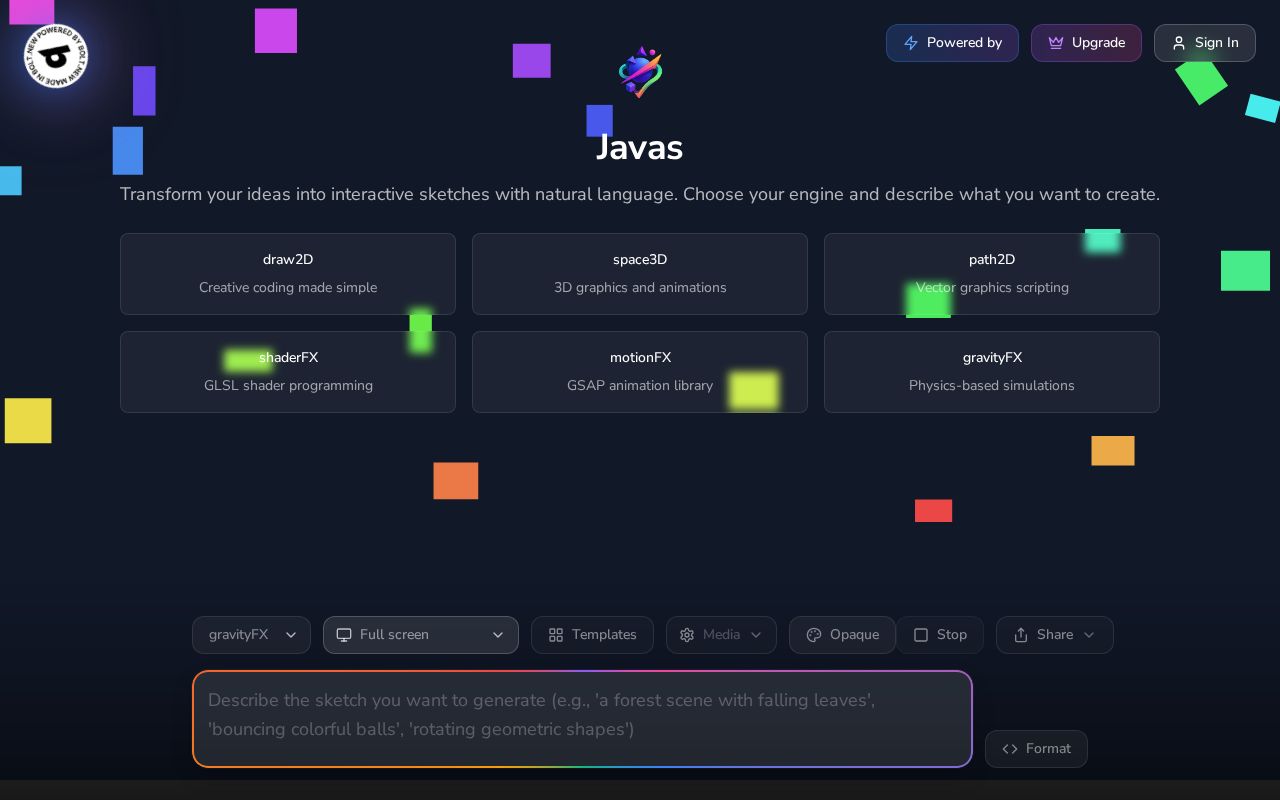
Task: Click gear icon beside Media
Action: coord(687,635)
